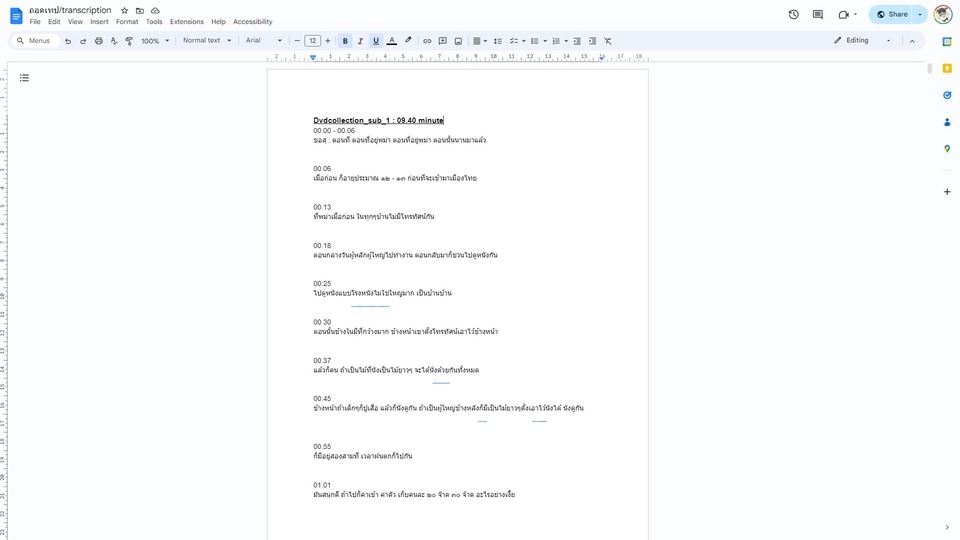This screenshot has width=960, height=540.
Task: Show the document outline
Action: tap(24, 78)
